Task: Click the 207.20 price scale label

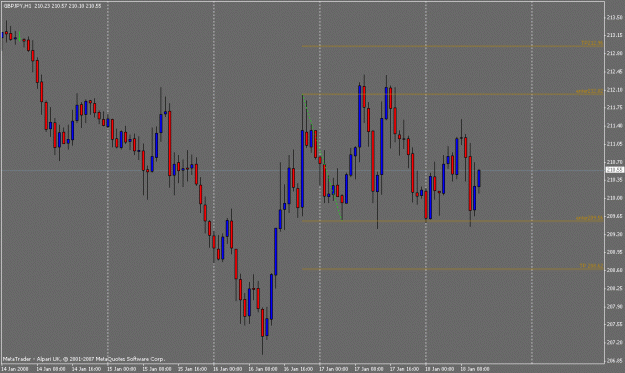Action: coord(615,342)
